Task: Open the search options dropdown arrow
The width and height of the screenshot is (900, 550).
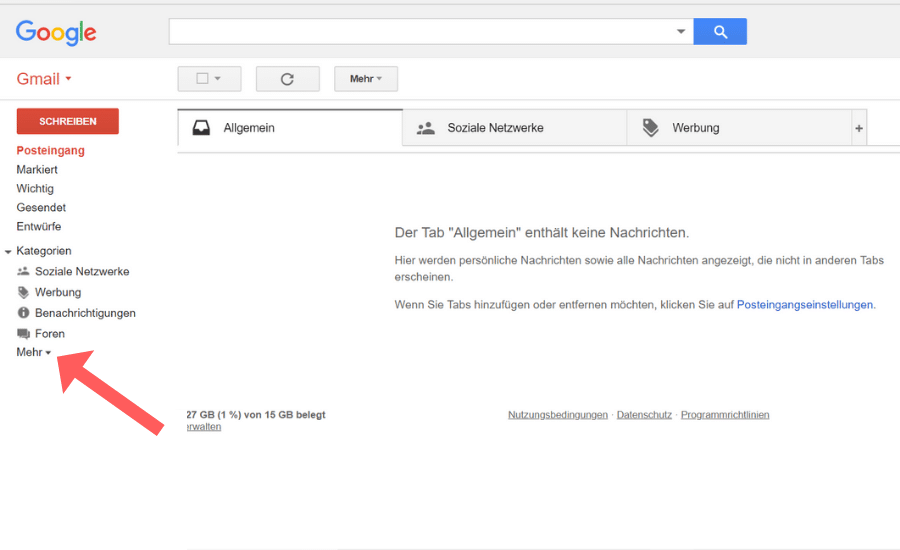Action: (x=682, y=32)
